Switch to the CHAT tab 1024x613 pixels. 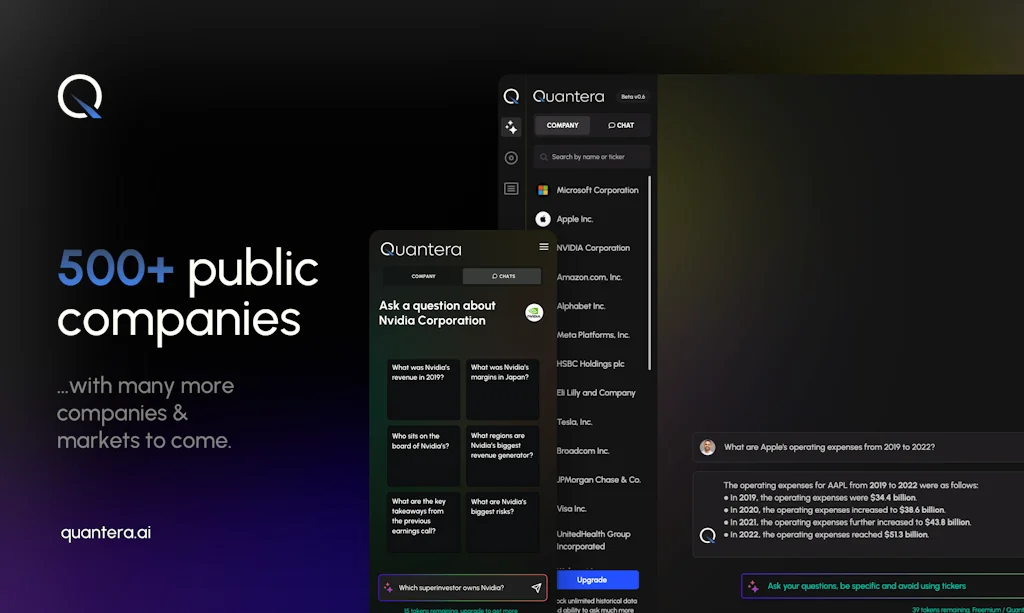(x=621, y=125)
